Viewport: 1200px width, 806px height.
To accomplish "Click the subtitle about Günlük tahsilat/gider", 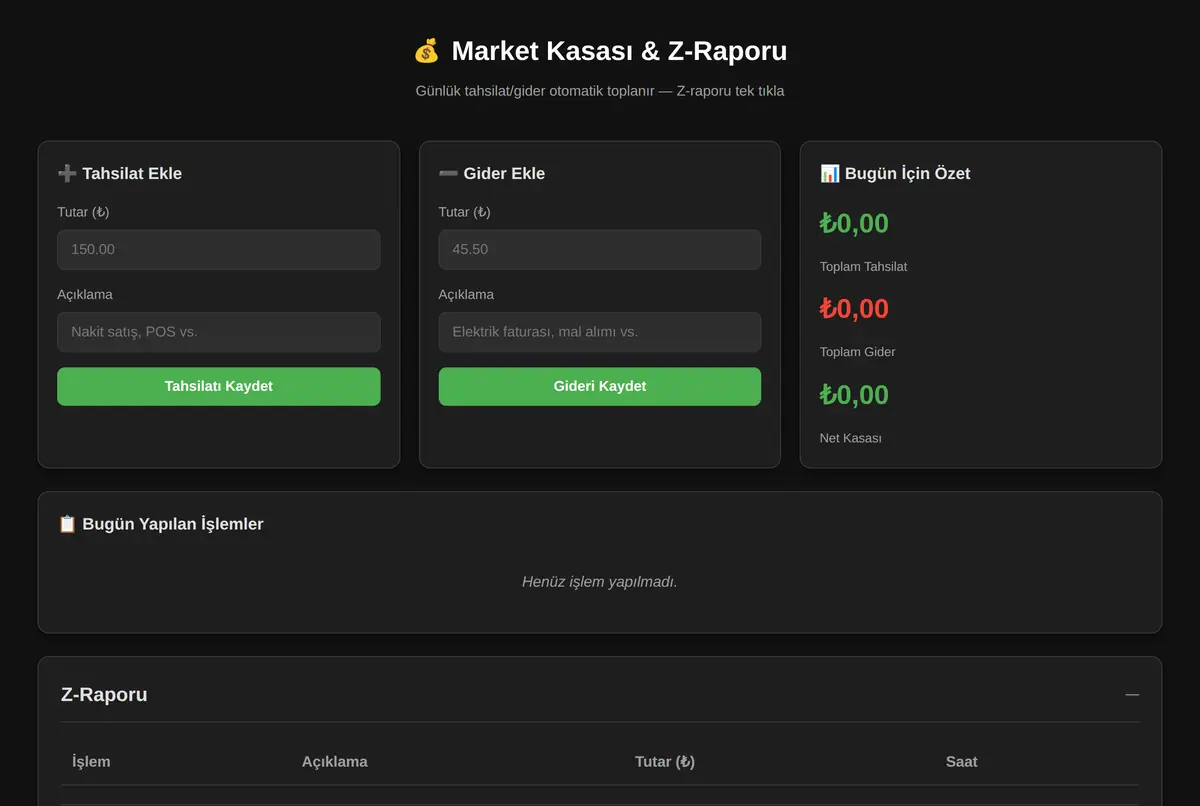I will [600, 91].
